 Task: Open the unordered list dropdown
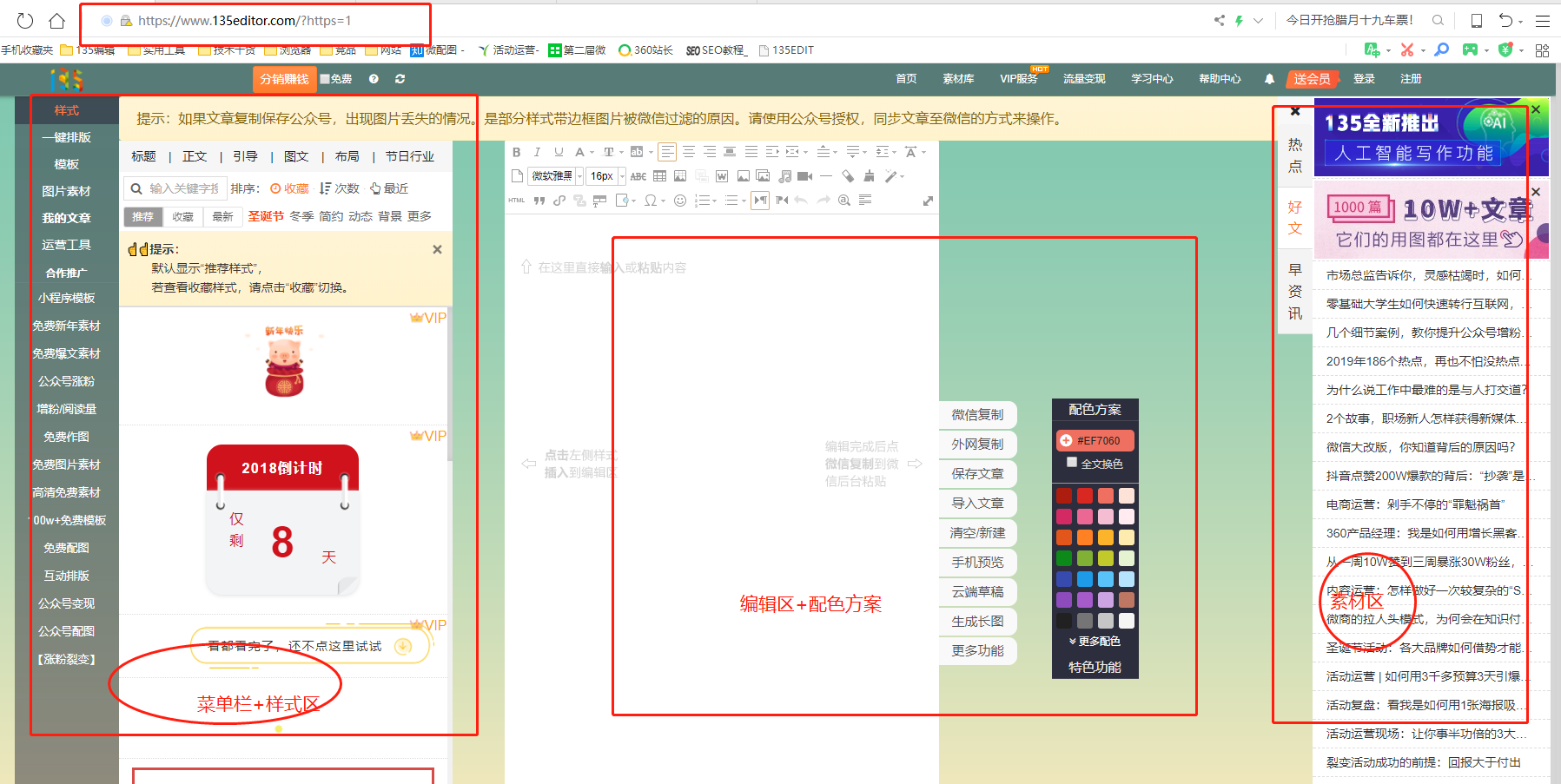point(744,201)
